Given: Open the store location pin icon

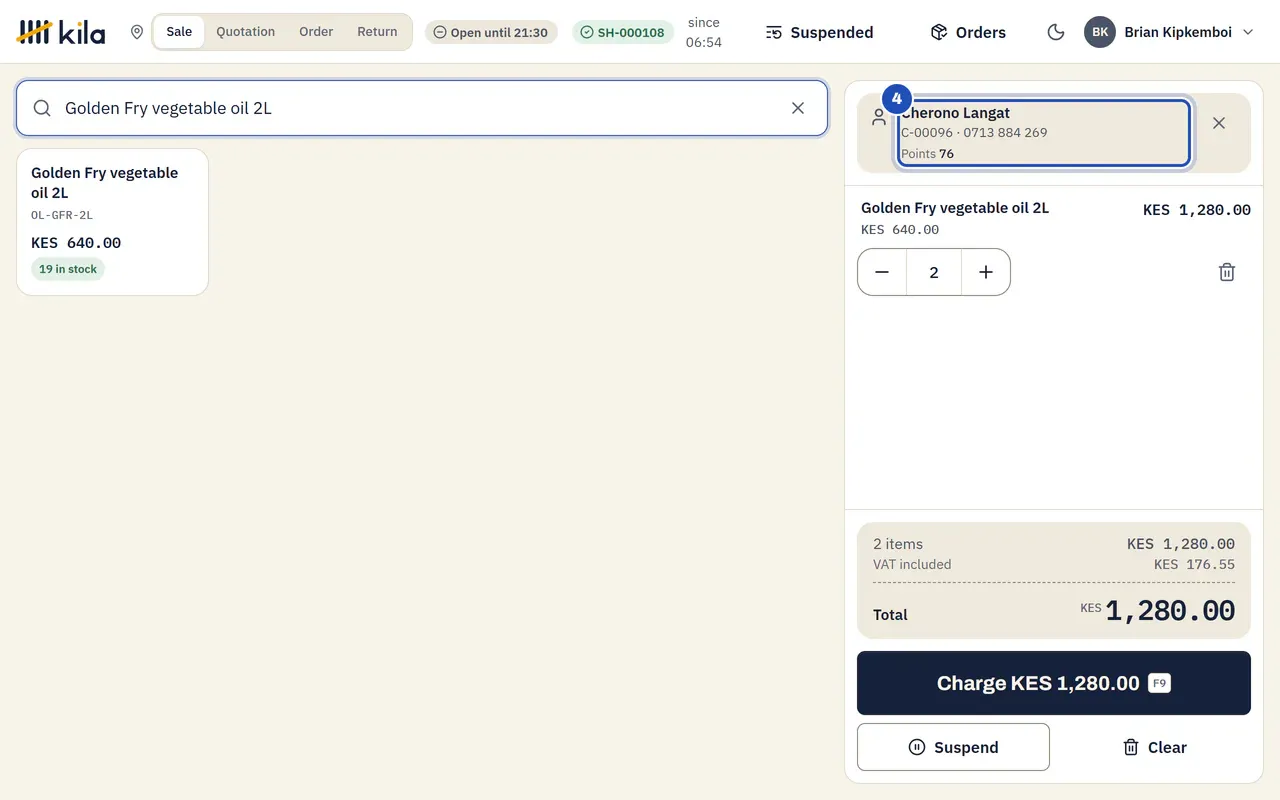Looking at the screenshot, I should click(137, 32).
